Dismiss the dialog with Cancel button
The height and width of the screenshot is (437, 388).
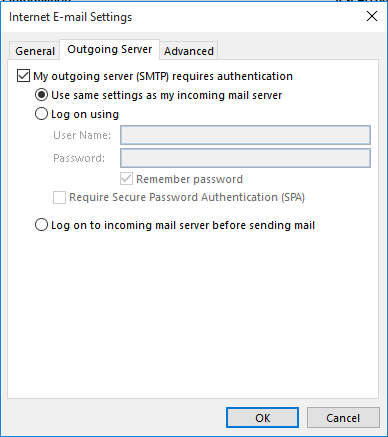[343, 418]
